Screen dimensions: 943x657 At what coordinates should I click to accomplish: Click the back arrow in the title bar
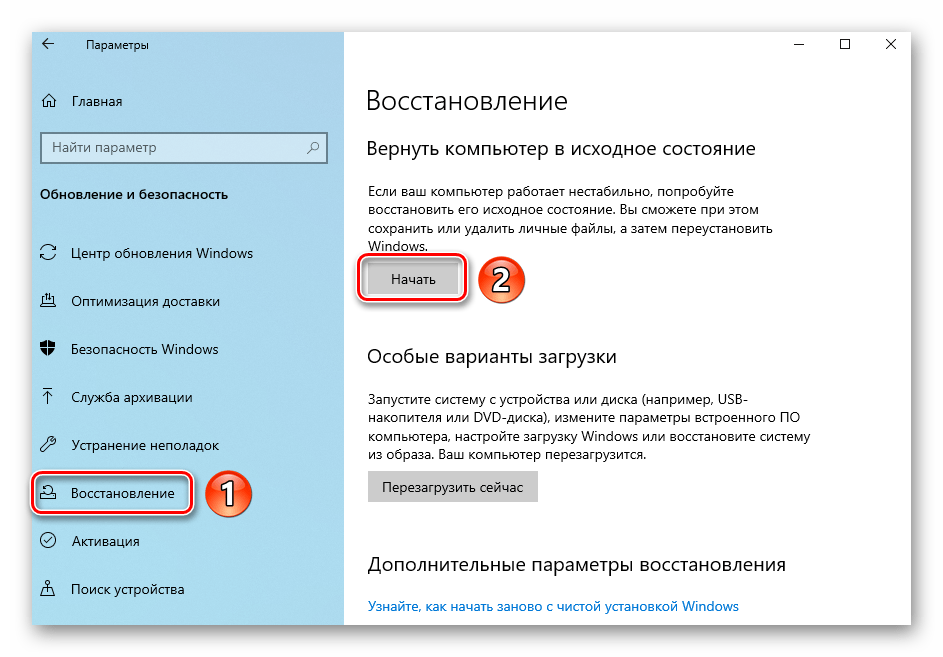[x=48, y=45]
